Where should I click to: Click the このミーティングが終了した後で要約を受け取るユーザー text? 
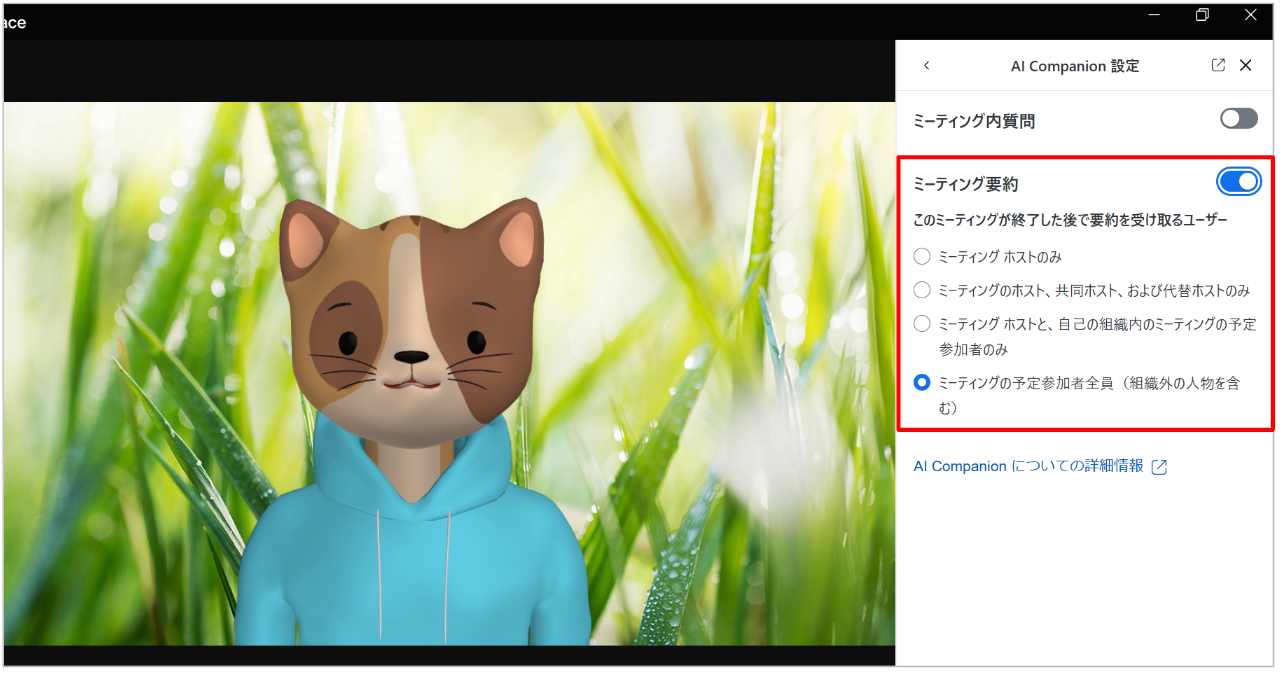[1070, 220]
